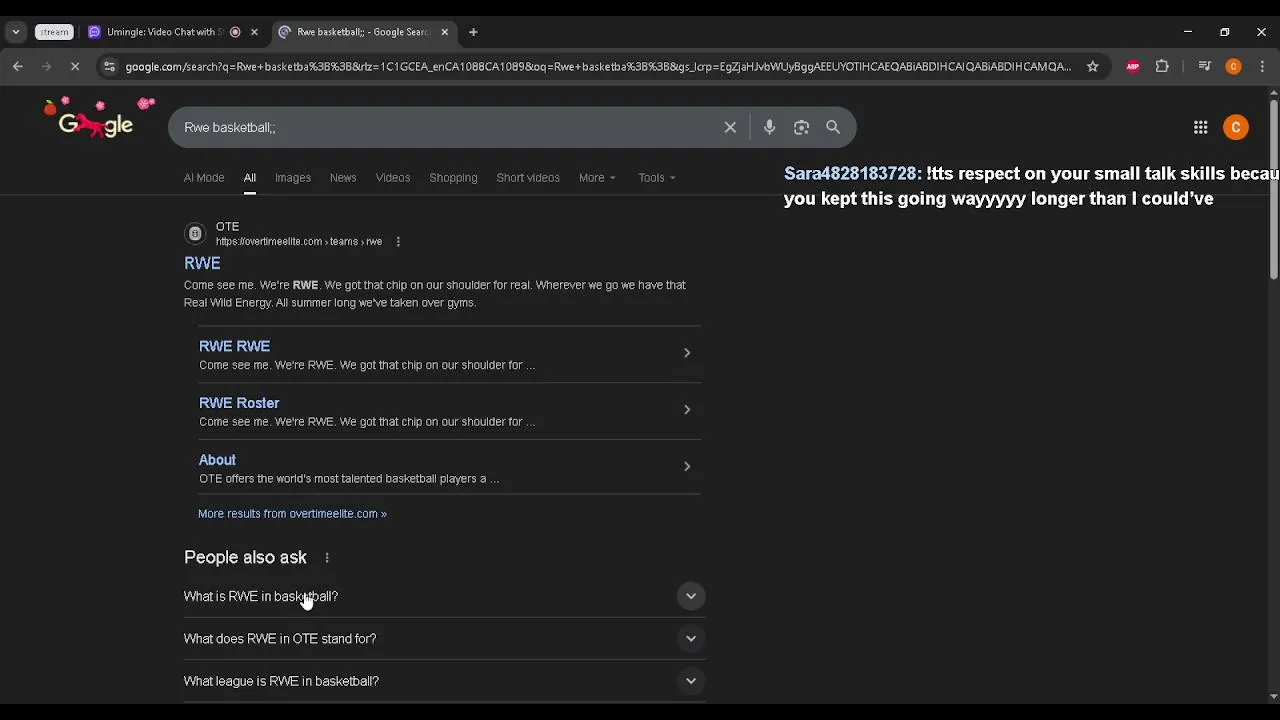The width and height of the screenshot is (1280, 720).
Task: Switch to Images results
Action: [x=293, y=178]
